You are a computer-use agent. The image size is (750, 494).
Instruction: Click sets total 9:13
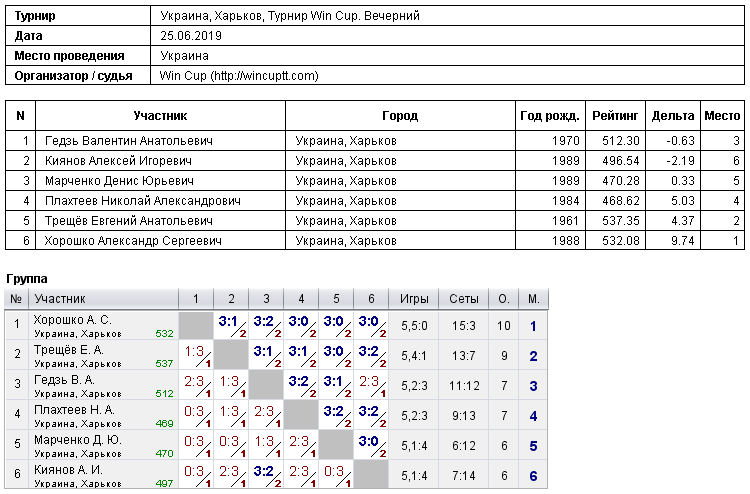click(x=463, y=416)
